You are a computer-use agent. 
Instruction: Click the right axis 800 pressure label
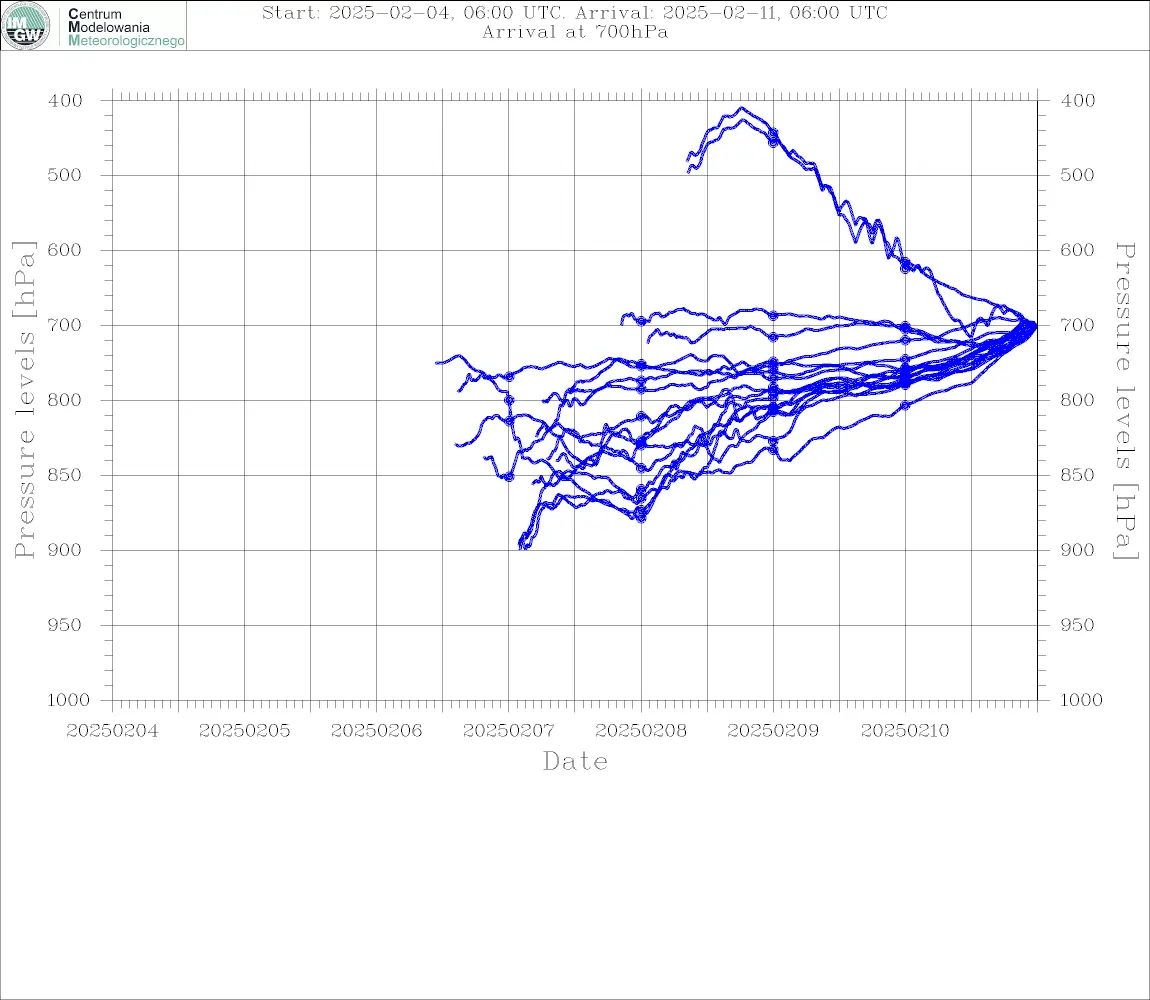(x=1078, y=400)
